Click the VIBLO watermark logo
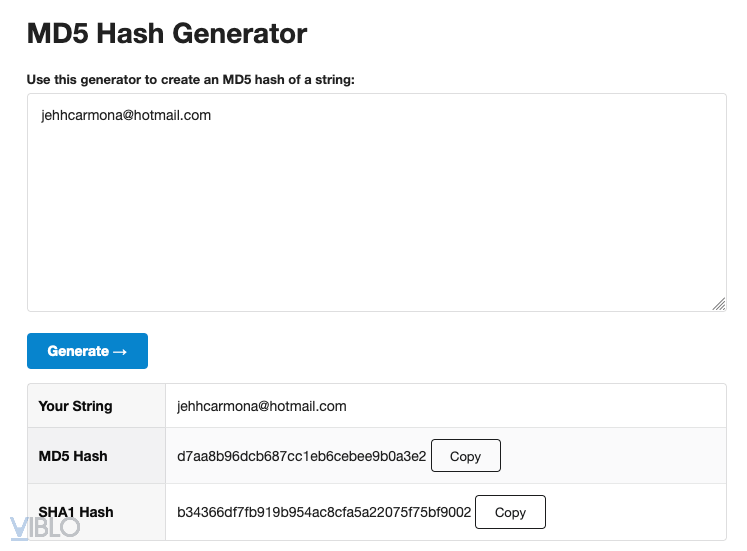The width and height of the screenshot is (747, 551). tap(44, 528)
